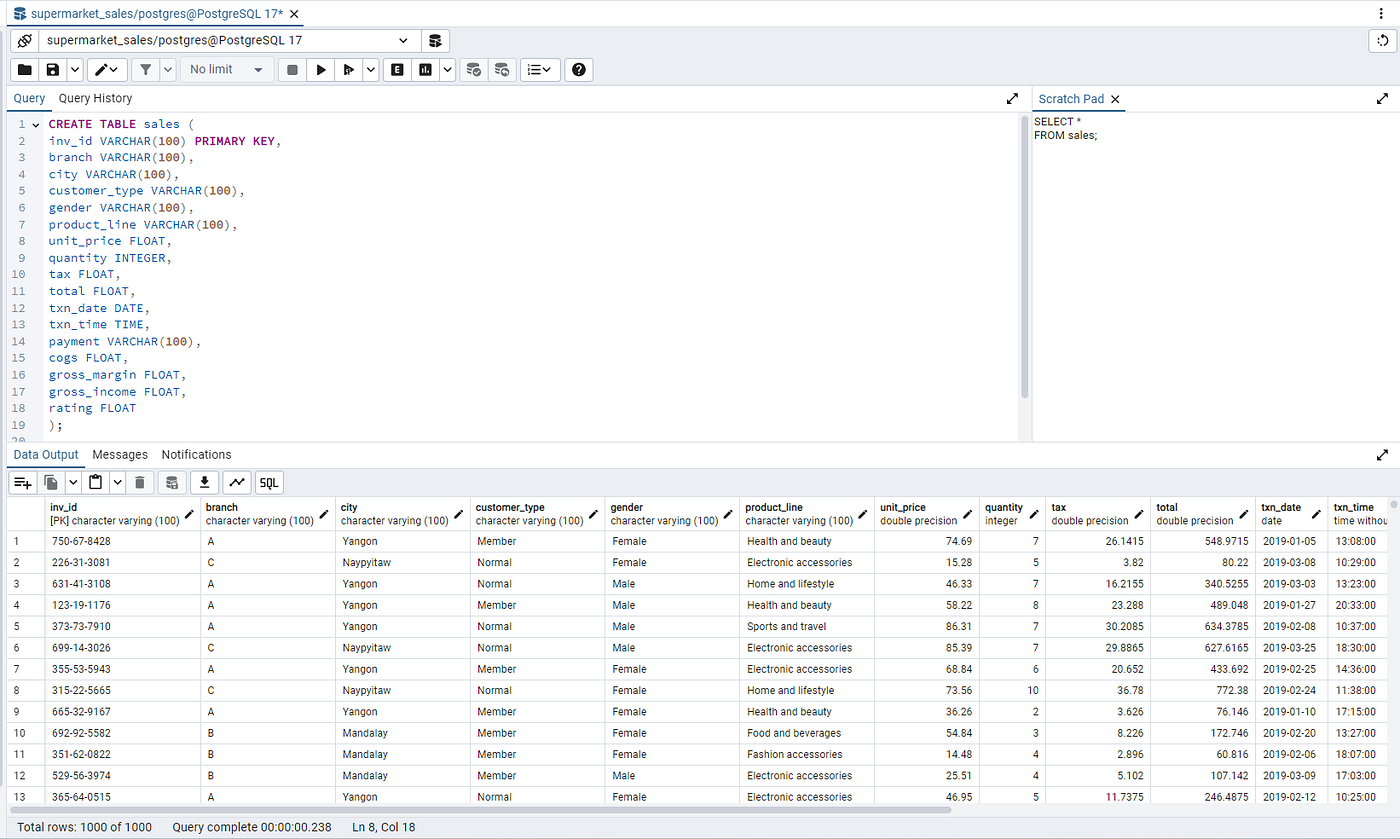Screen dimensions: 1400x839
Task: Add a new row to results
Action: (23, 483)
